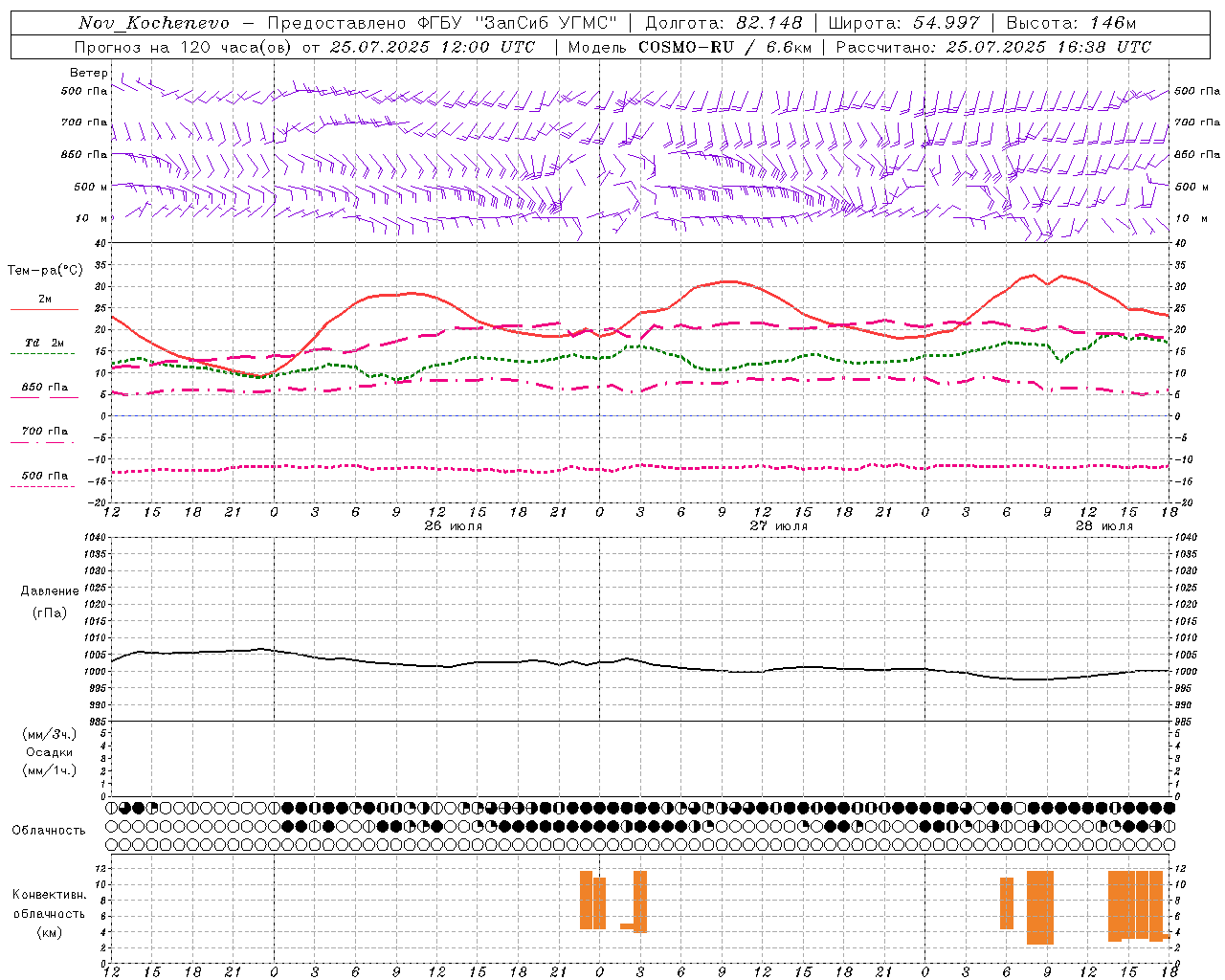This screenshot has width=1225, height=980.
Task: Select the Высота: 146м header field
Action: click(x=1071, y=23)
